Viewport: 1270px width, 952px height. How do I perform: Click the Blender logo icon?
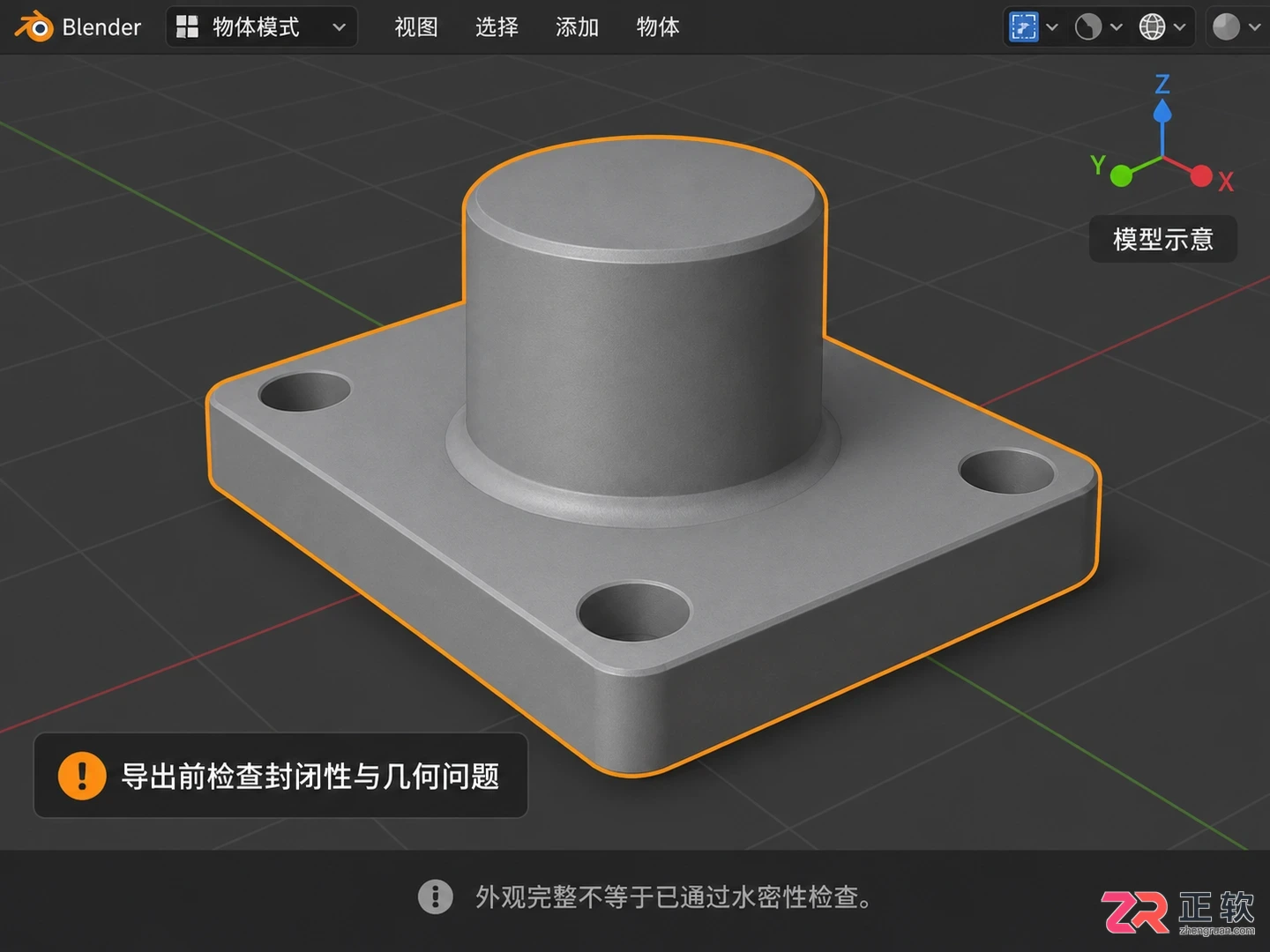(34, 27)
